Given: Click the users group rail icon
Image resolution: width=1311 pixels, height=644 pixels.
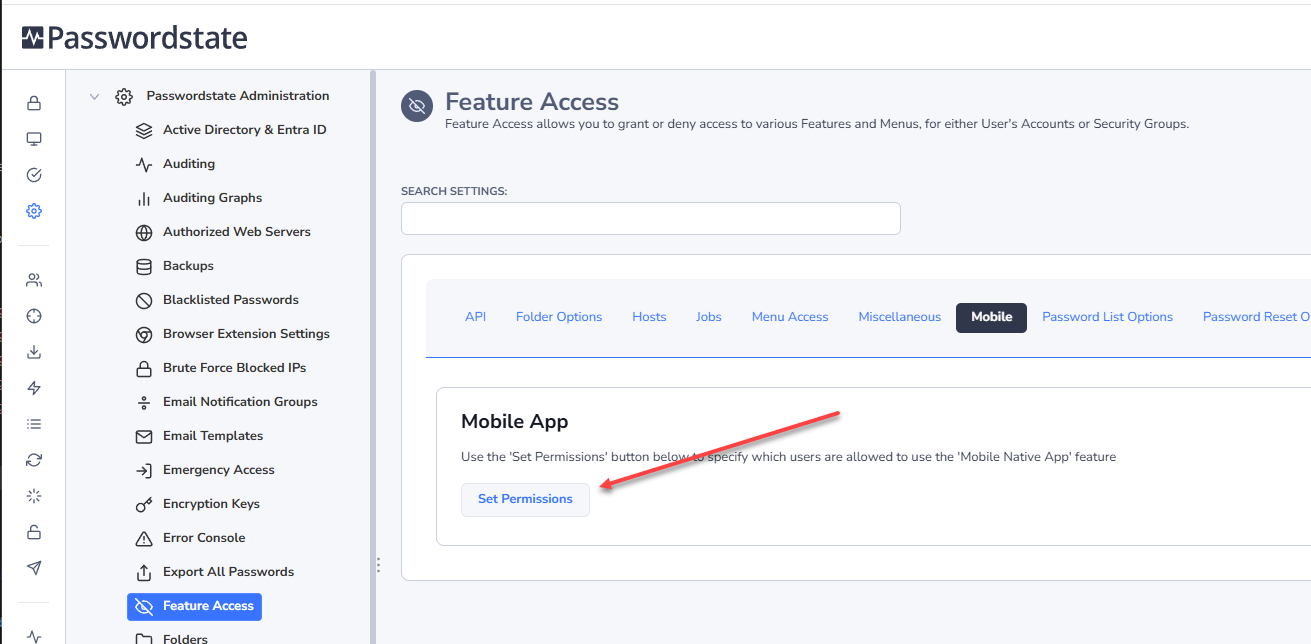Looking at the screenshot, I should point(34,280).
